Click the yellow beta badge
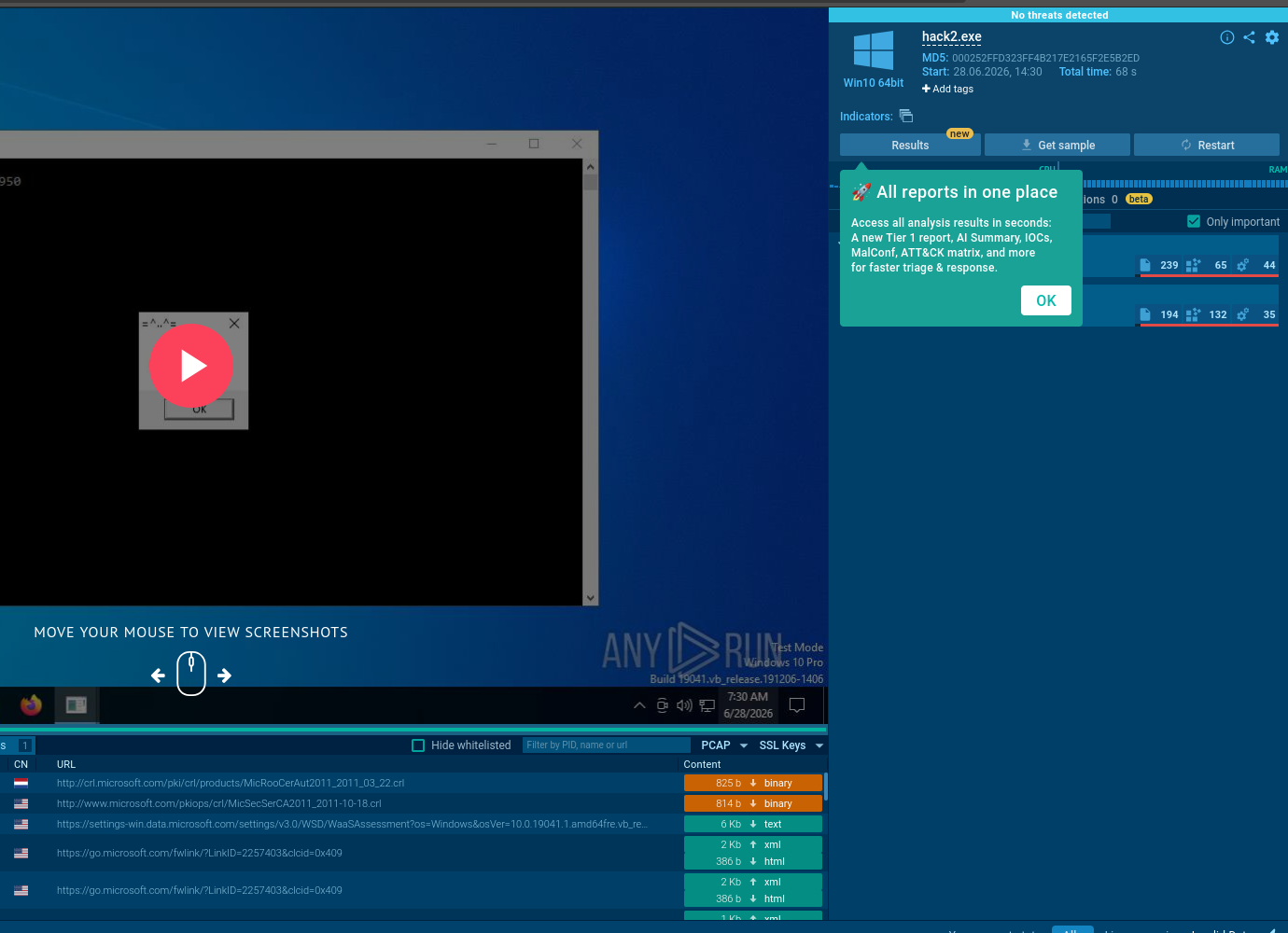 click(1139, 199)
